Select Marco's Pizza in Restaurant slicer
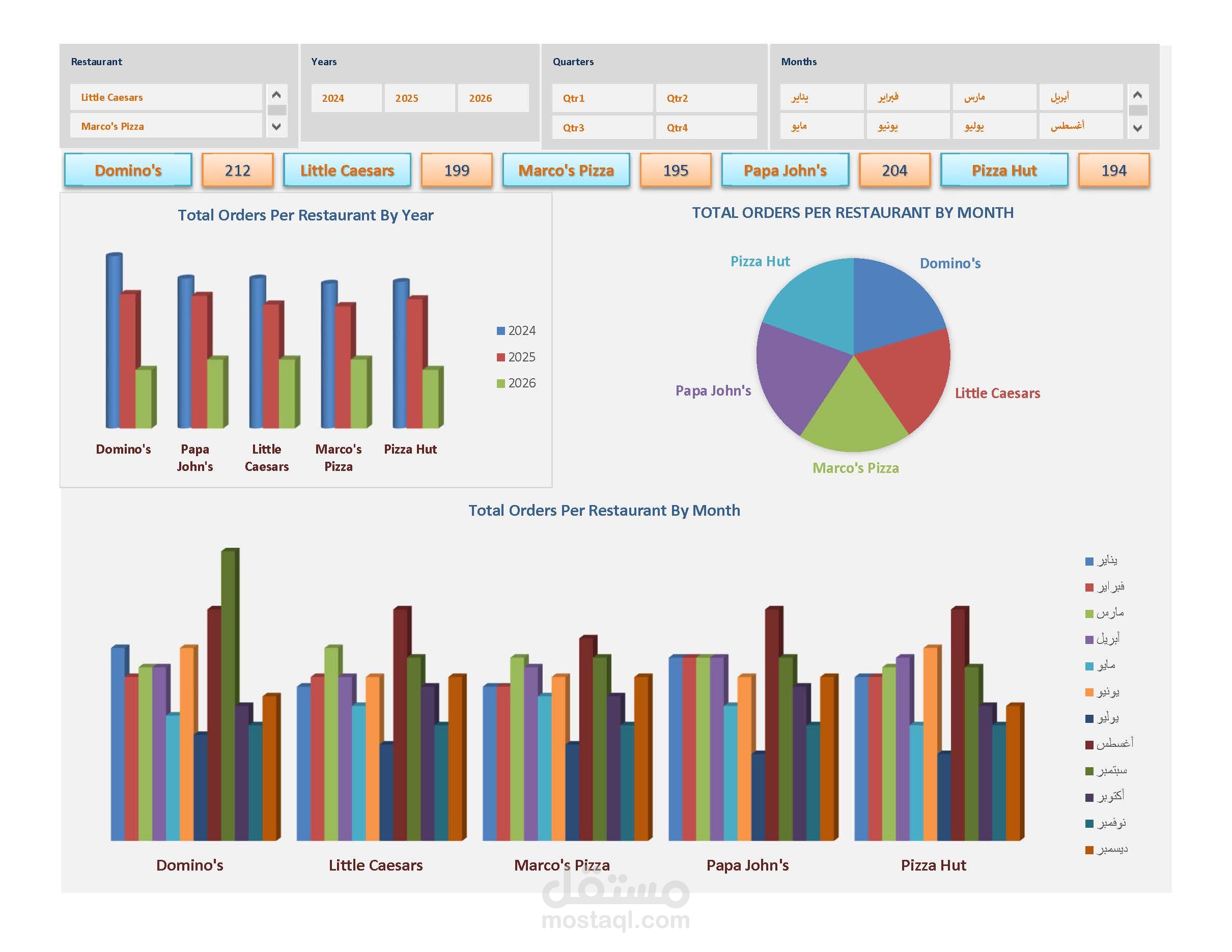Screen dimensions: 1232x952 (166, 126)
